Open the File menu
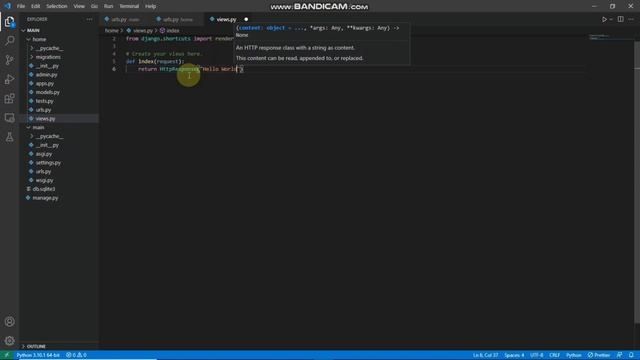Viewport: 640px width, 360px height. pos(21,6)
